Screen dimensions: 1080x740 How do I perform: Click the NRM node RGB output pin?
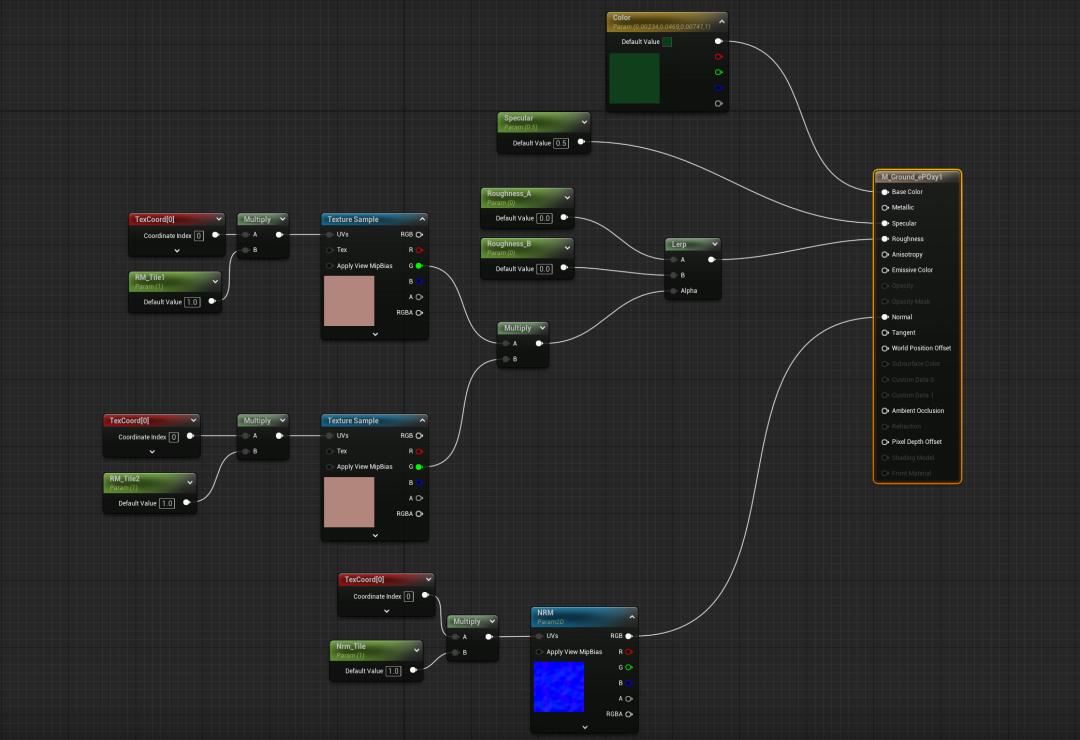point(628,636)
